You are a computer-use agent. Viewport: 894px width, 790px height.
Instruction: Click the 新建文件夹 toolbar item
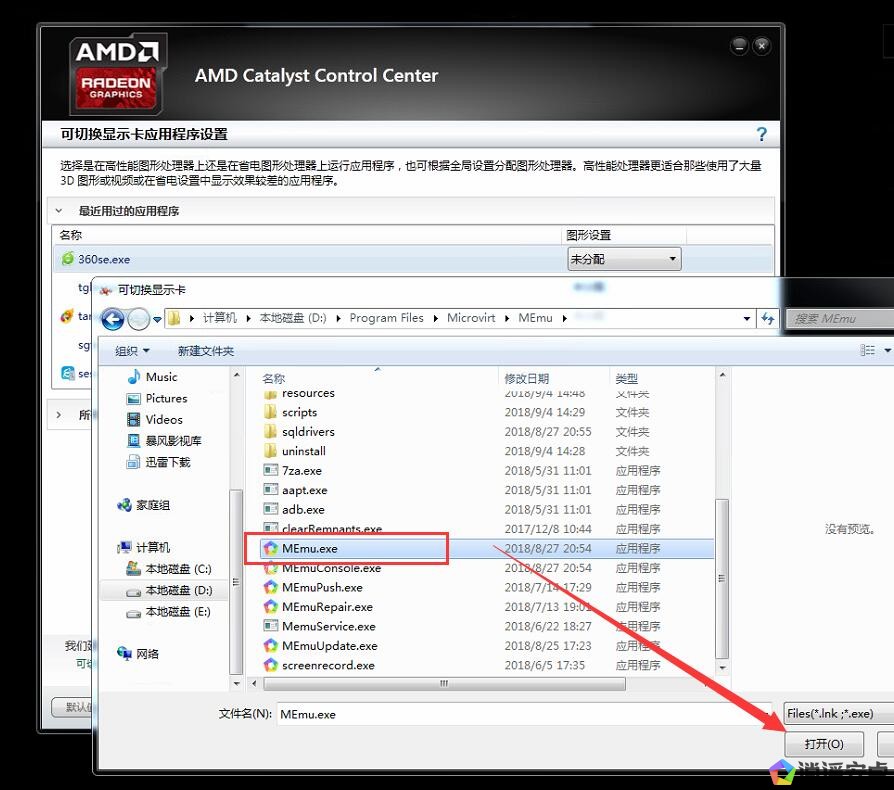click(206, 351)
